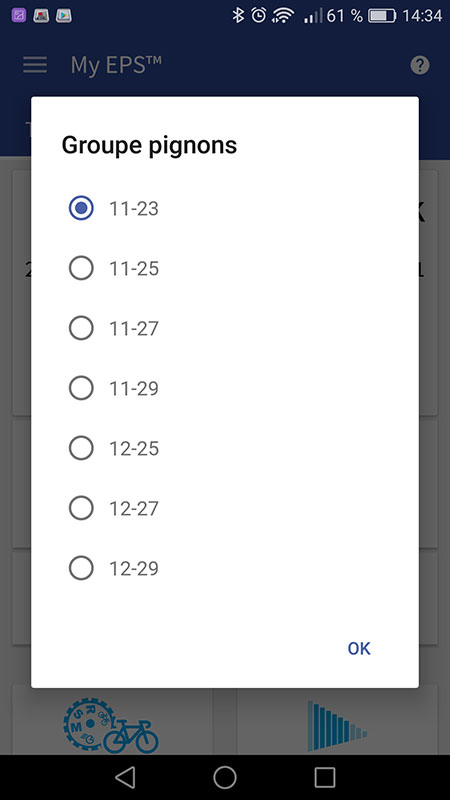Screen dimensions: 450x800
Task: Tap the purple notification icon in status bar
Action: click(19, 15)
